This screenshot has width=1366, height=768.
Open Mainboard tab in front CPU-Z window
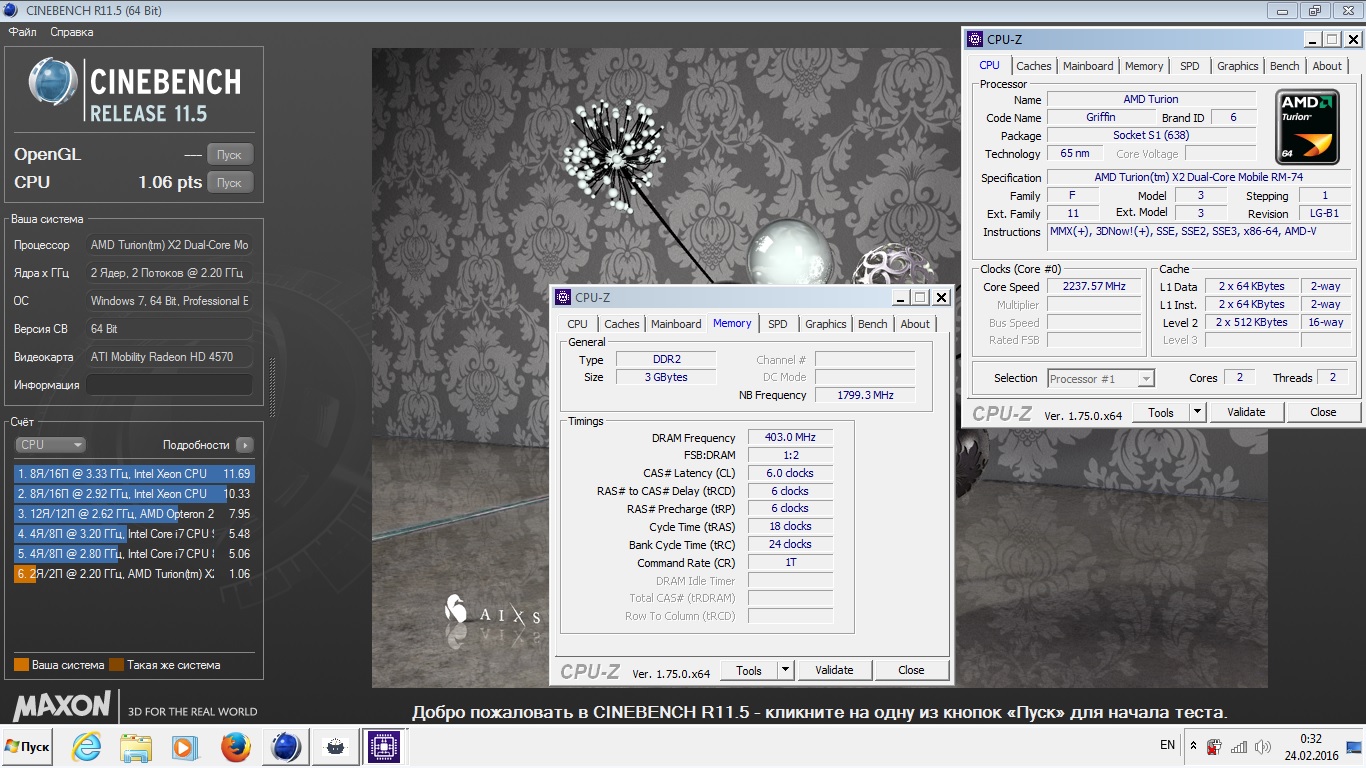tap(676, 324)
